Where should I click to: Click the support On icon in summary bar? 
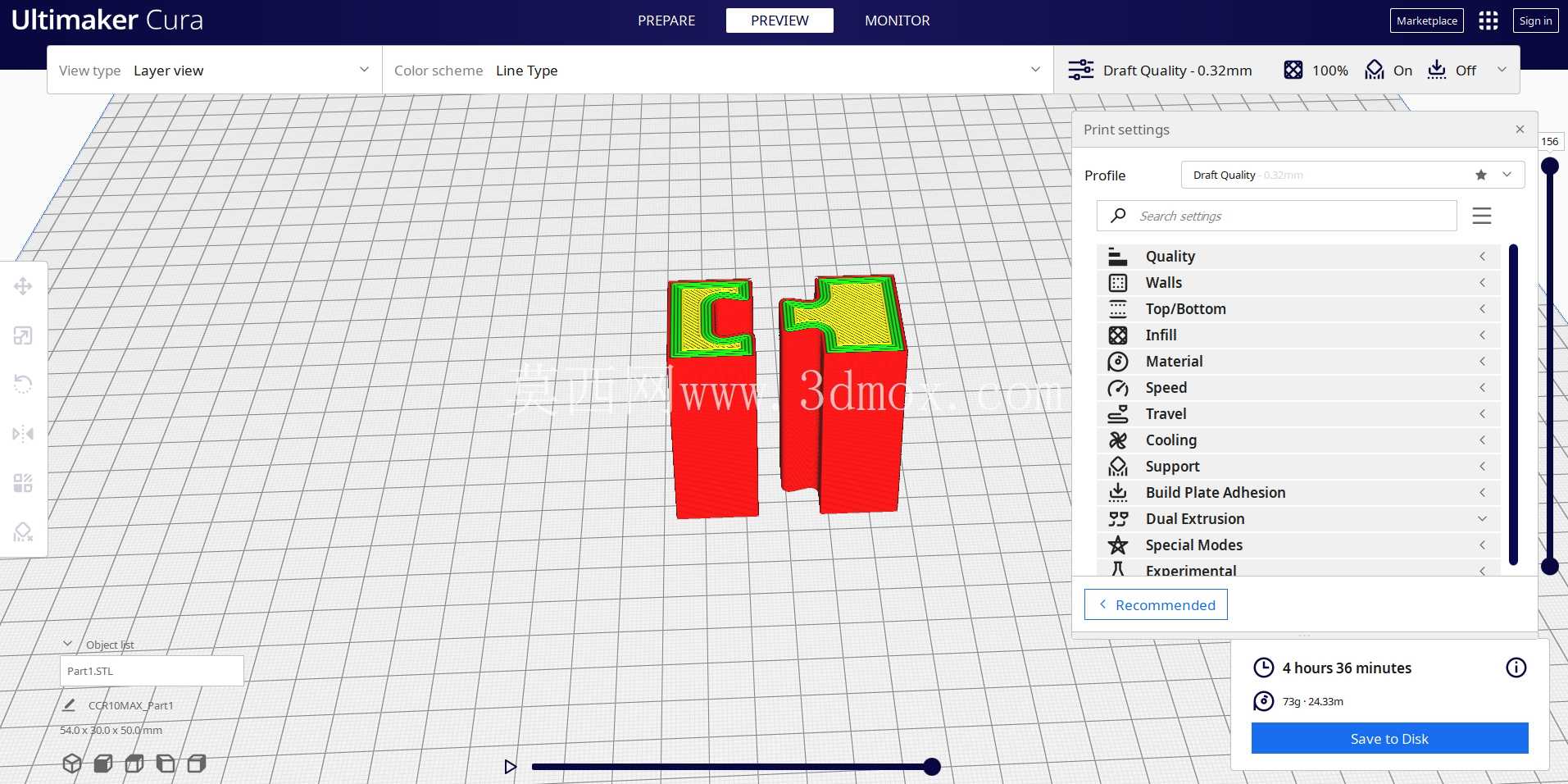tap(1375, 70)
